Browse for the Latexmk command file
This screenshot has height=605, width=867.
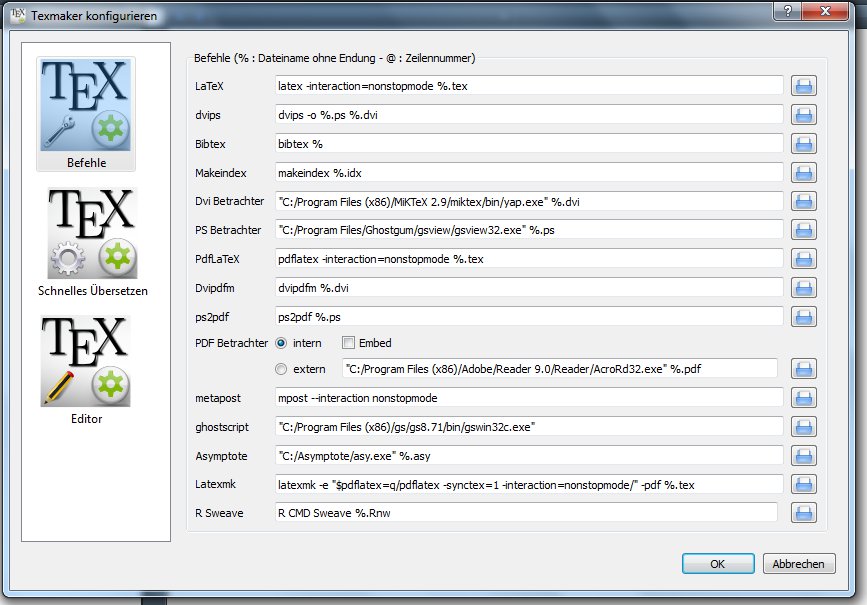click(x=803, y=484)
